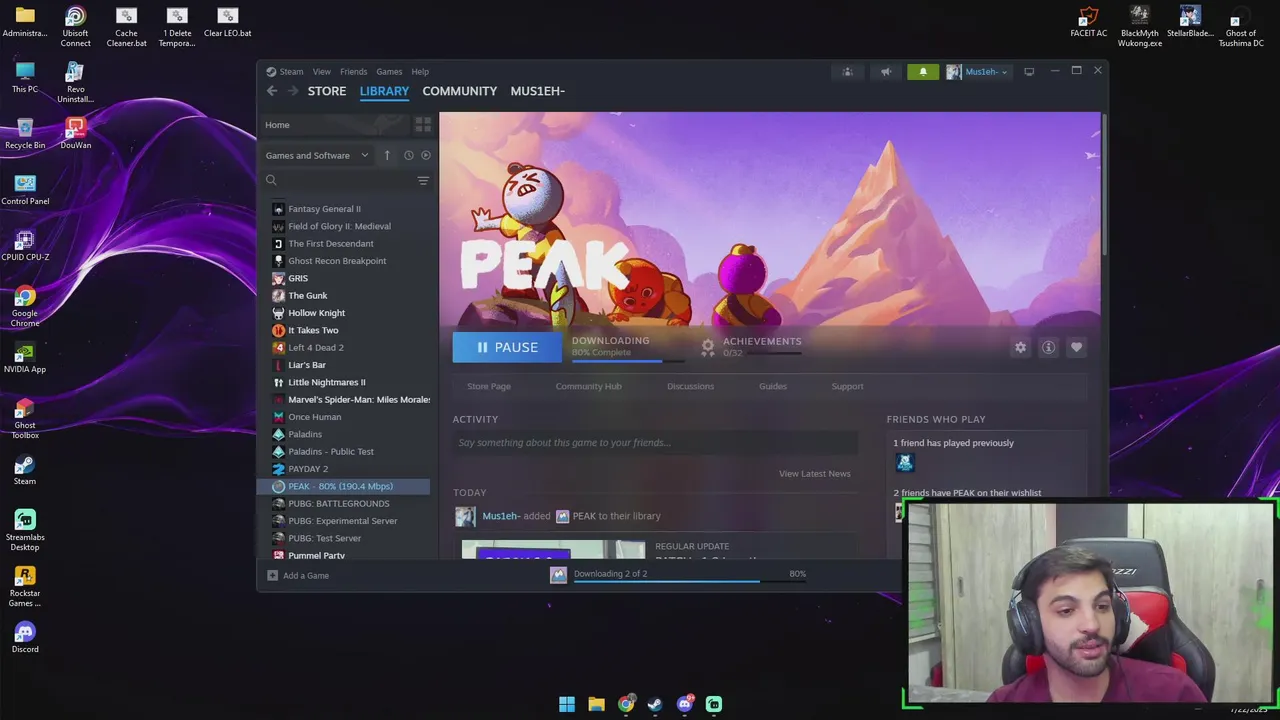Viewport: 1280px width, 720px height.
Task: Select the LIBRARY tab
Action: click(x=384, y=91)
